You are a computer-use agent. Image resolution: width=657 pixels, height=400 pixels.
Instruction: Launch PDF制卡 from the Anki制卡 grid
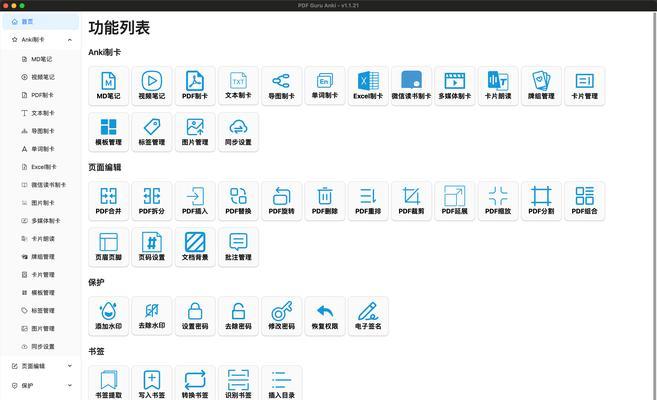tap(195, 86)
